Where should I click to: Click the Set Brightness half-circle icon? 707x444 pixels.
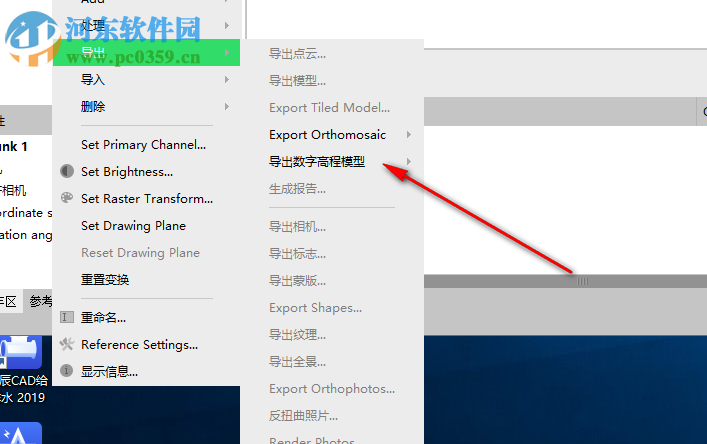coord(67,171)
